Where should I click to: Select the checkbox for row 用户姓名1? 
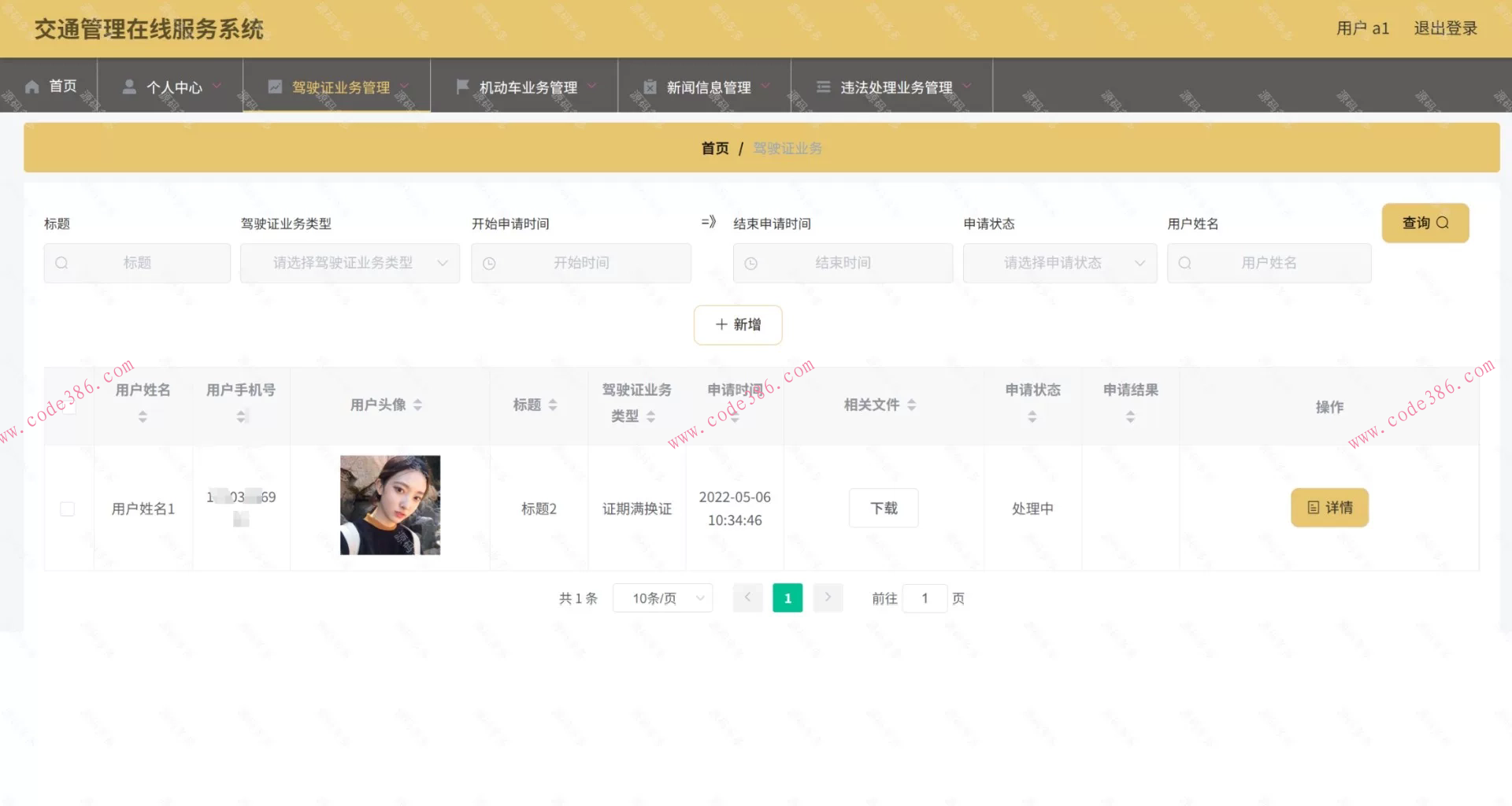pos(68,509)
